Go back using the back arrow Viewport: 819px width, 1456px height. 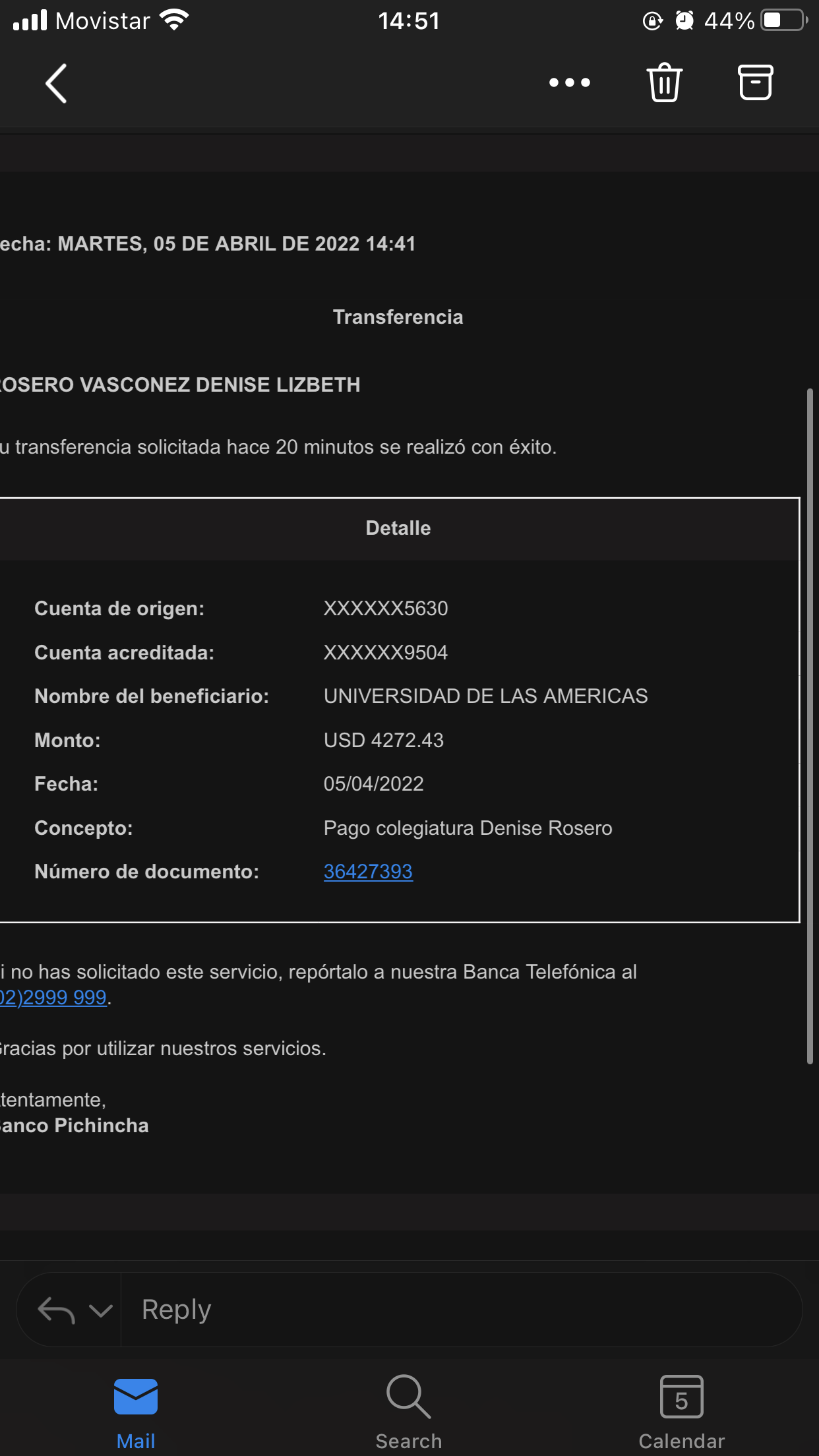click(x=57, y=84)
